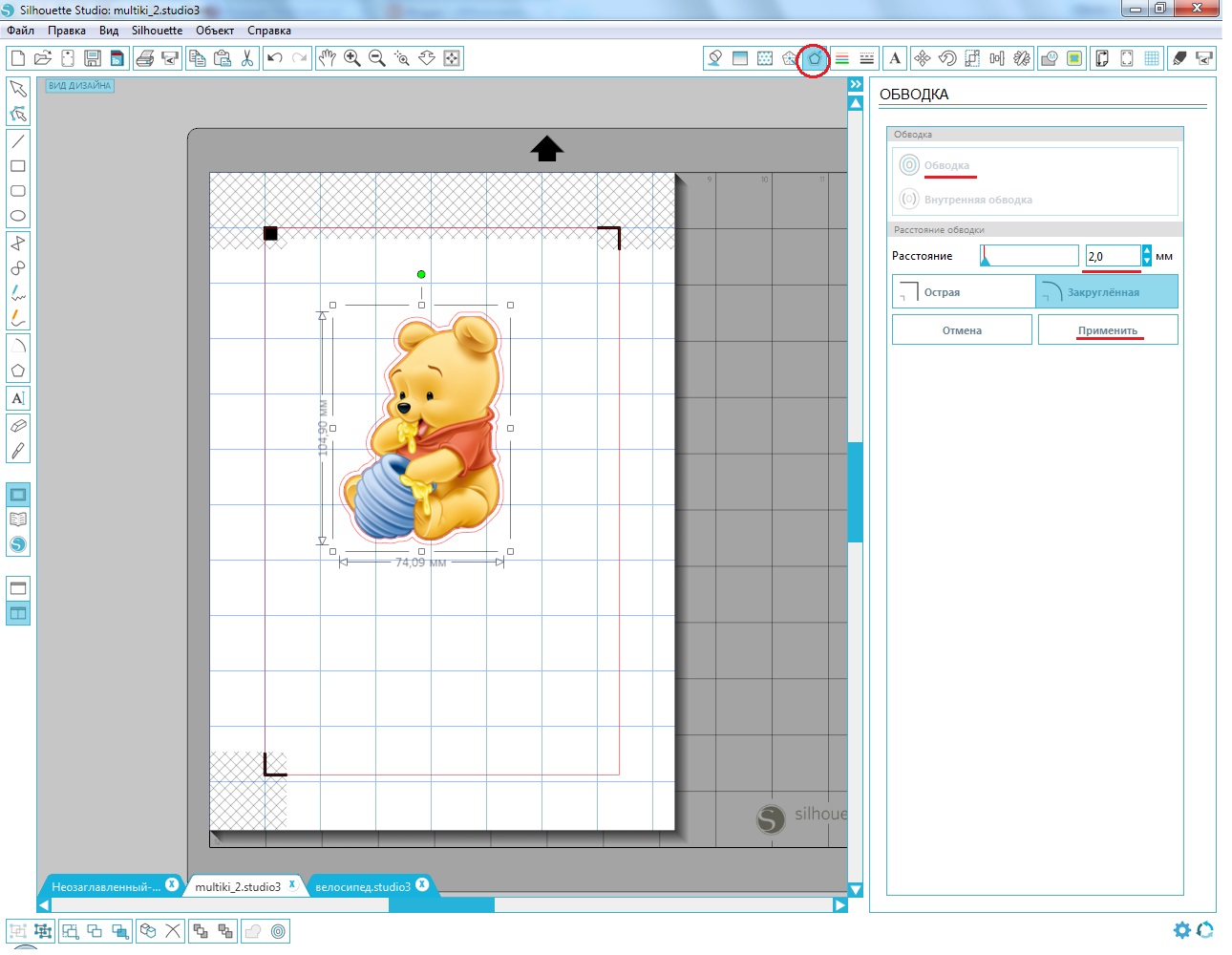This screenshot has height=955, width=1232.
Task: Increase offset distance with up stepper
Action: tap(1147, 251)
